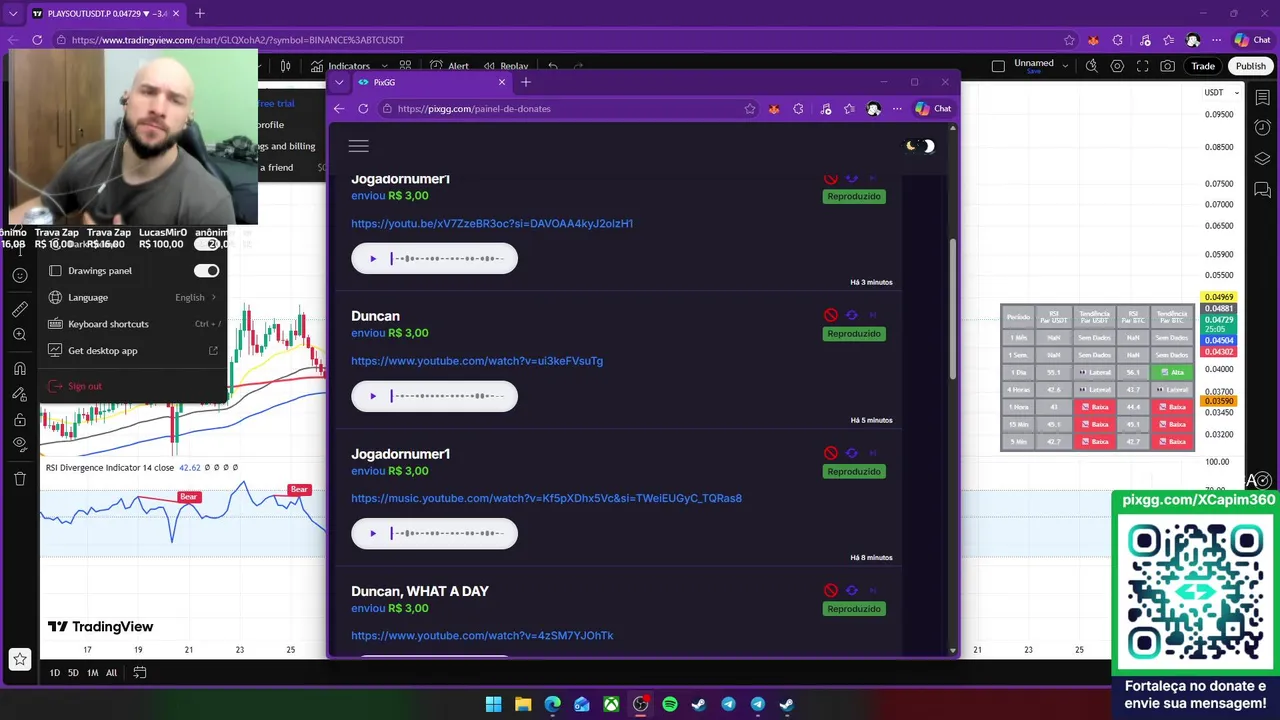The height and width of the screenshot is (720, 1280).
Task: Select the 1M time range
Action: (x=92, y=673)
